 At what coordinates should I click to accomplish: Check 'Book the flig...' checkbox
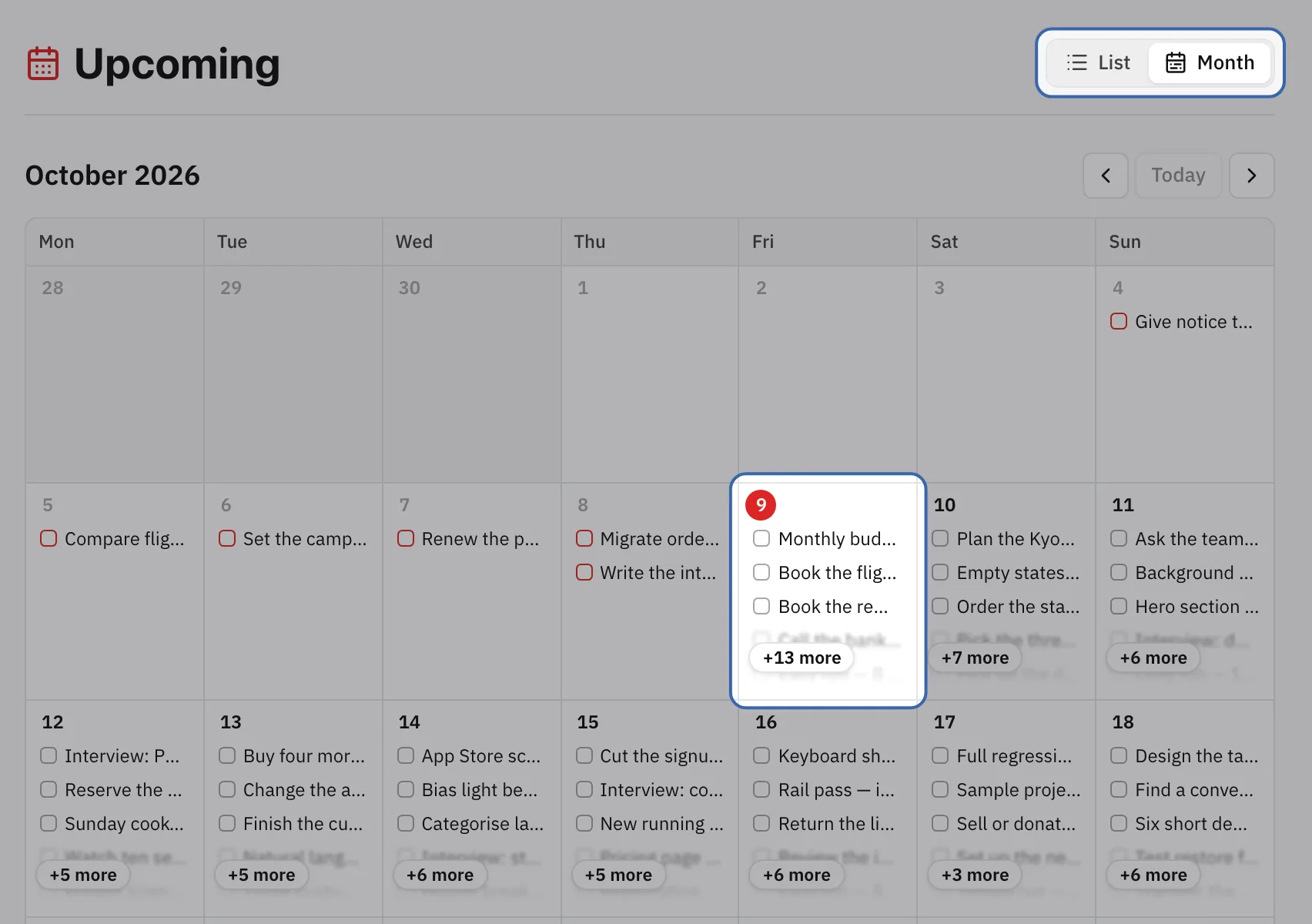coord(761,572)
